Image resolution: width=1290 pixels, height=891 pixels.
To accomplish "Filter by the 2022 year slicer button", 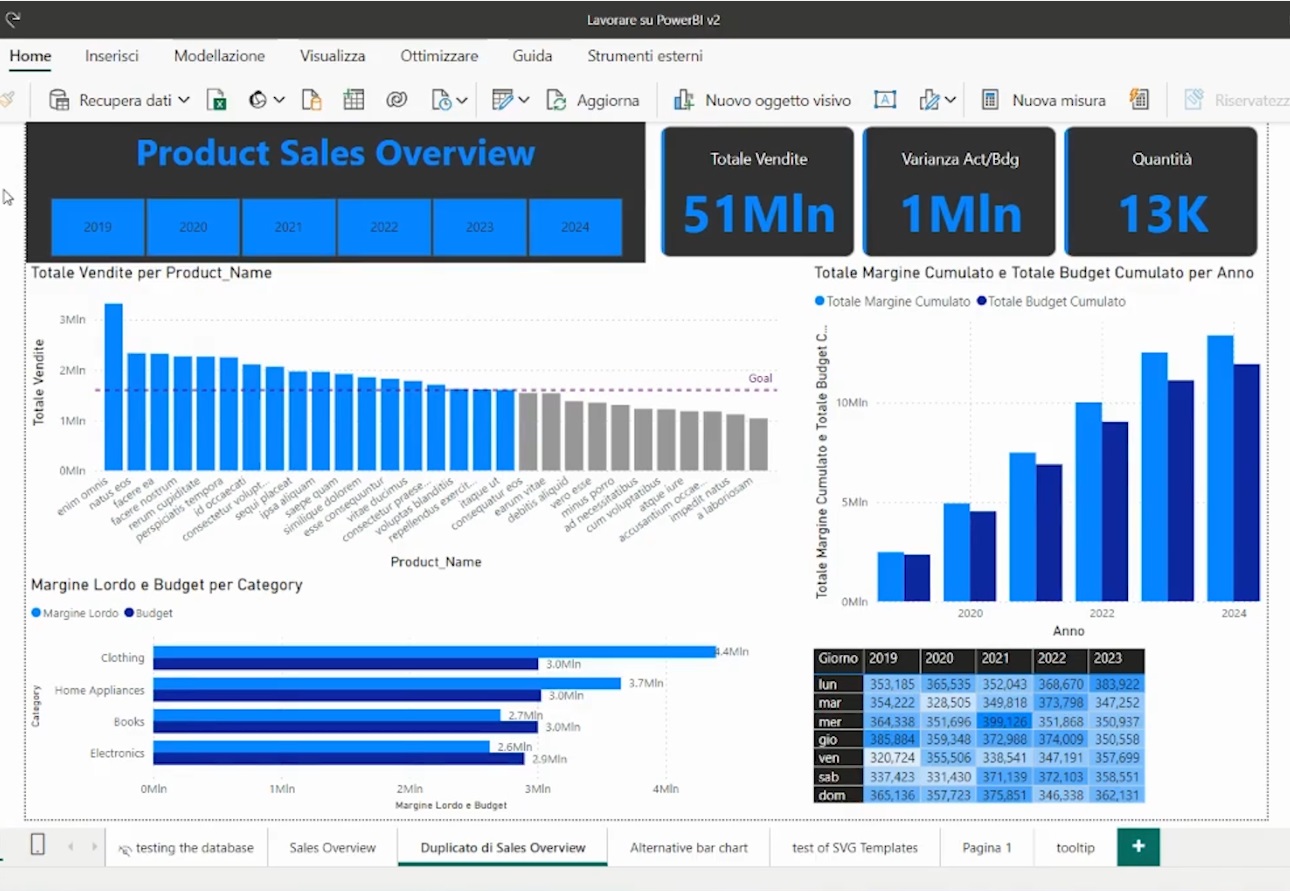I will 384,227.
